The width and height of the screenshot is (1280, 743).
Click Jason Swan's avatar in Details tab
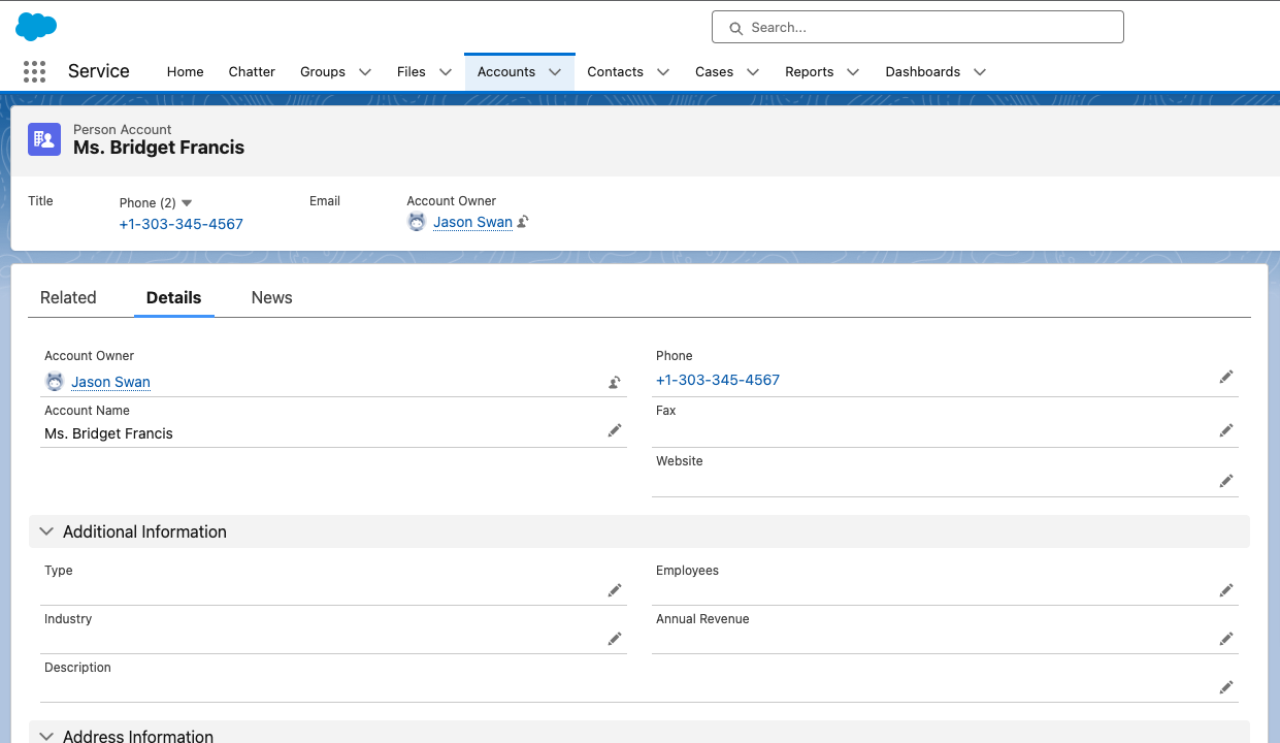click(55, 382)
